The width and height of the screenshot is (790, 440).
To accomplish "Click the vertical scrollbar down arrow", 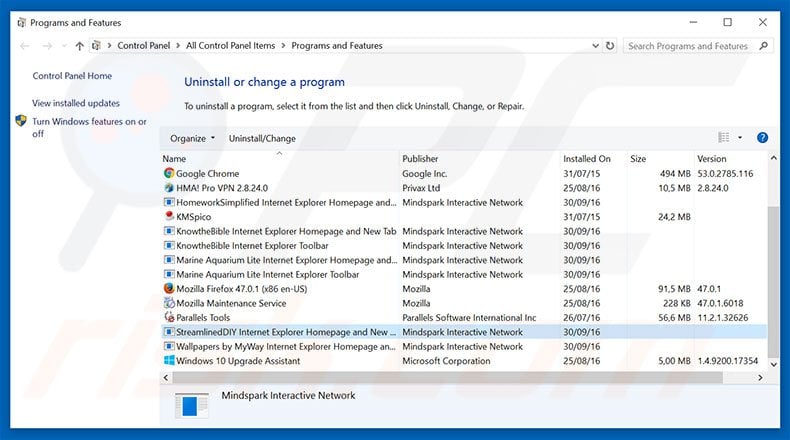I will tap(773, 364).
